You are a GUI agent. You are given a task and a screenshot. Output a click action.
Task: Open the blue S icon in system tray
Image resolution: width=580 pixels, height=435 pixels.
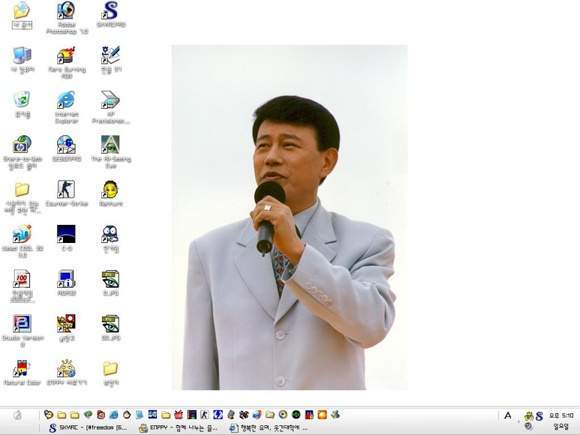(539, 416)
